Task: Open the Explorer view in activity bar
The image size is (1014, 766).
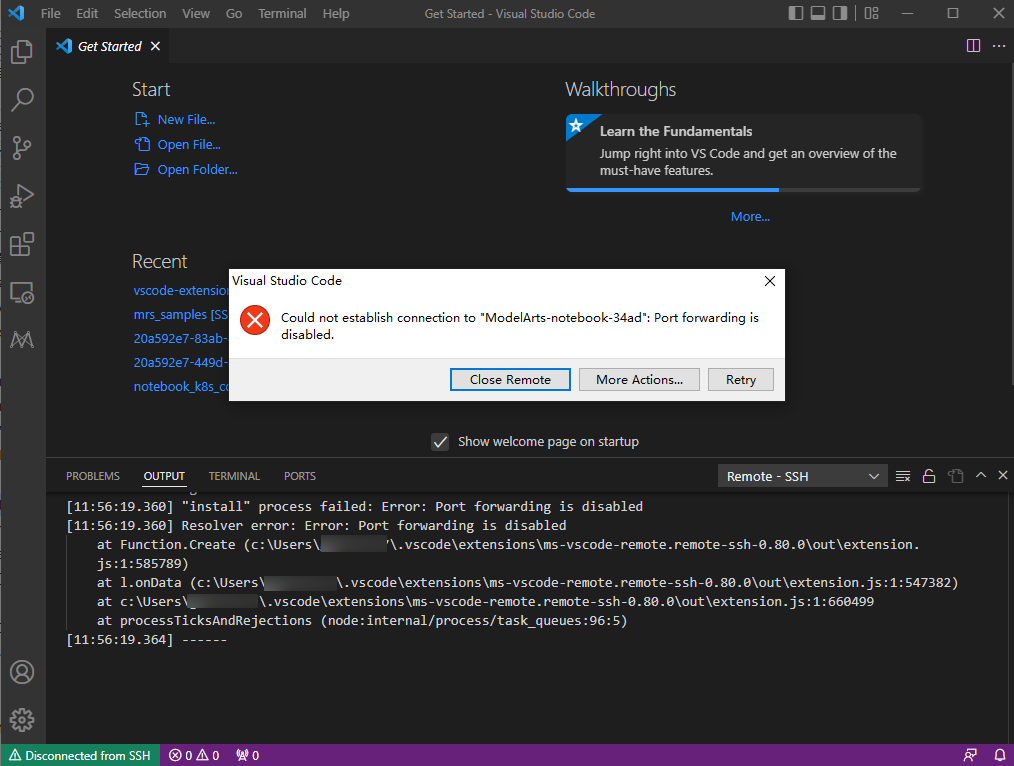Action: 22,52
